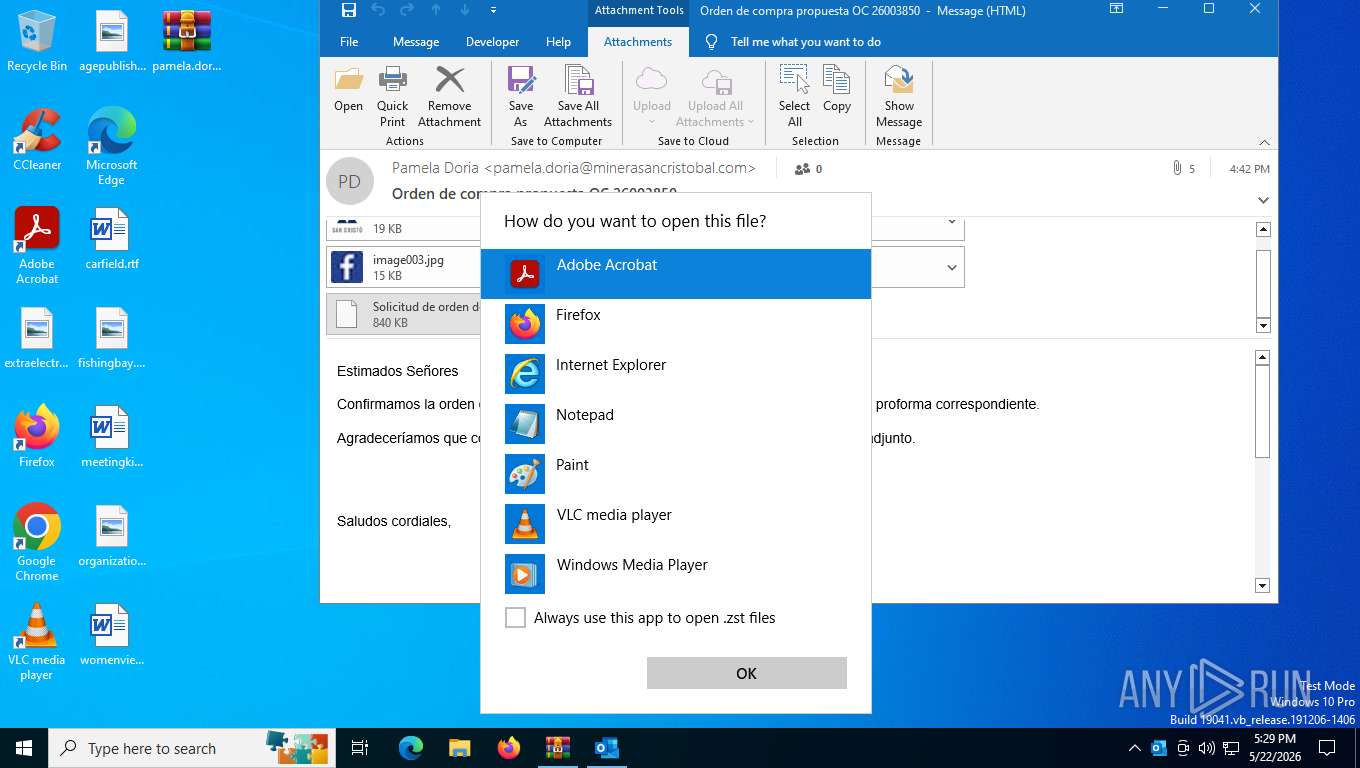Viewport: 1360px width, 768px height.
Task: Click Copy in Selection group
Action: (837, 90)
